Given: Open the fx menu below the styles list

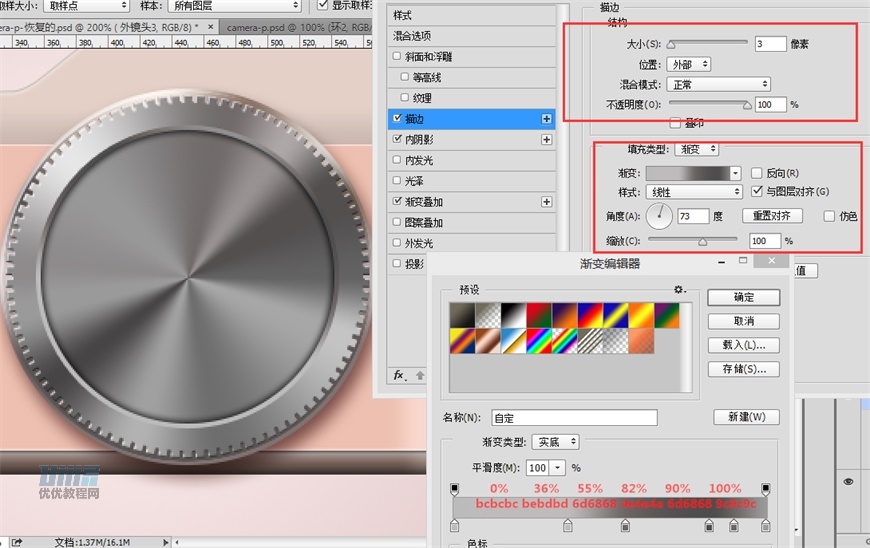Looking at the screenshot, I should (399, 376).
